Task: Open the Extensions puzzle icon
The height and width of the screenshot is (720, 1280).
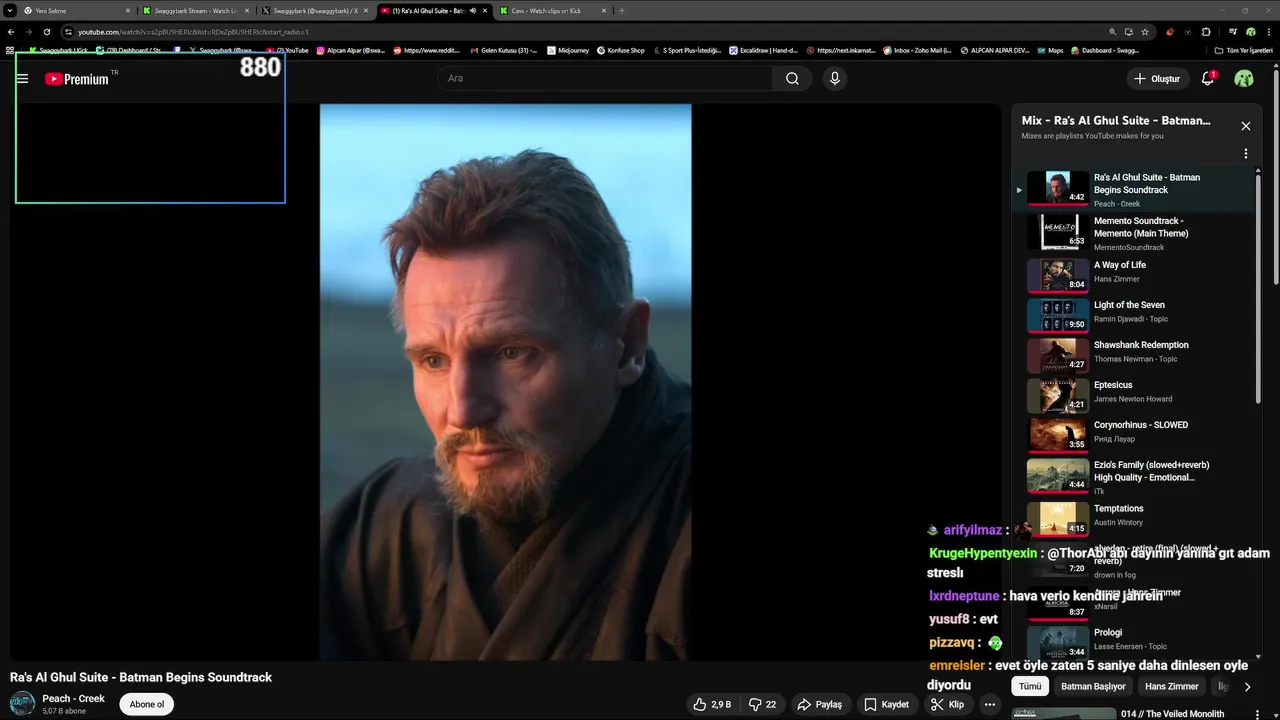Action: (1206, 32)
